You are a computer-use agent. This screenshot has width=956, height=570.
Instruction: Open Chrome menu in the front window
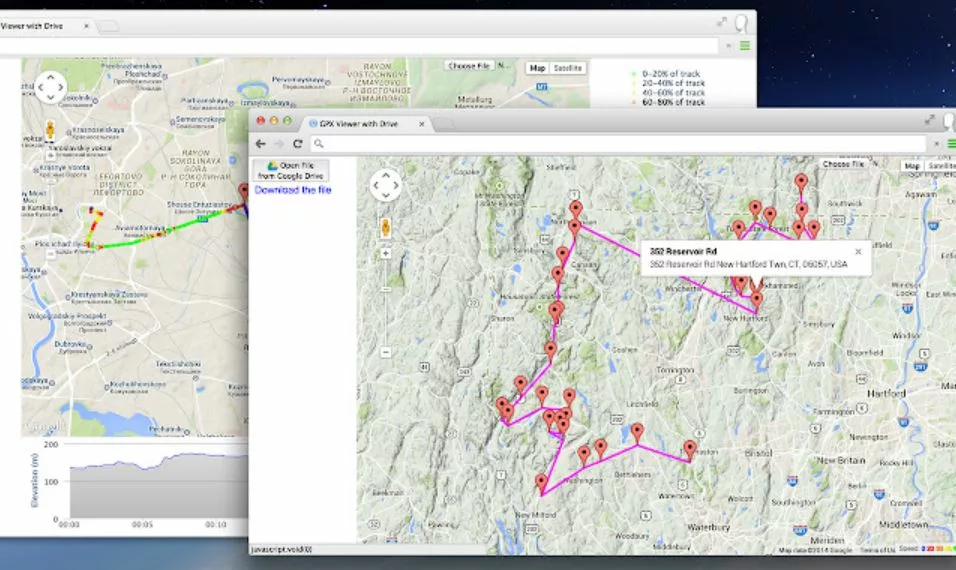point(951,144)
